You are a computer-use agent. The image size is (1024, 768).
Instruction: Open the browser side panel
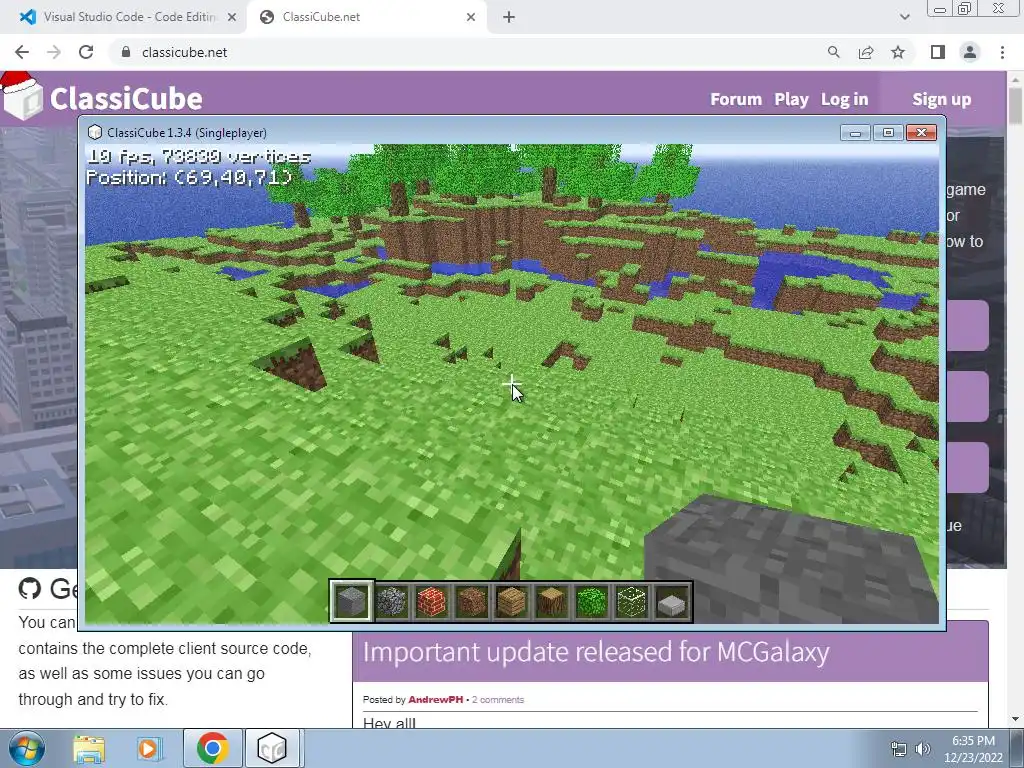[938, 52]
